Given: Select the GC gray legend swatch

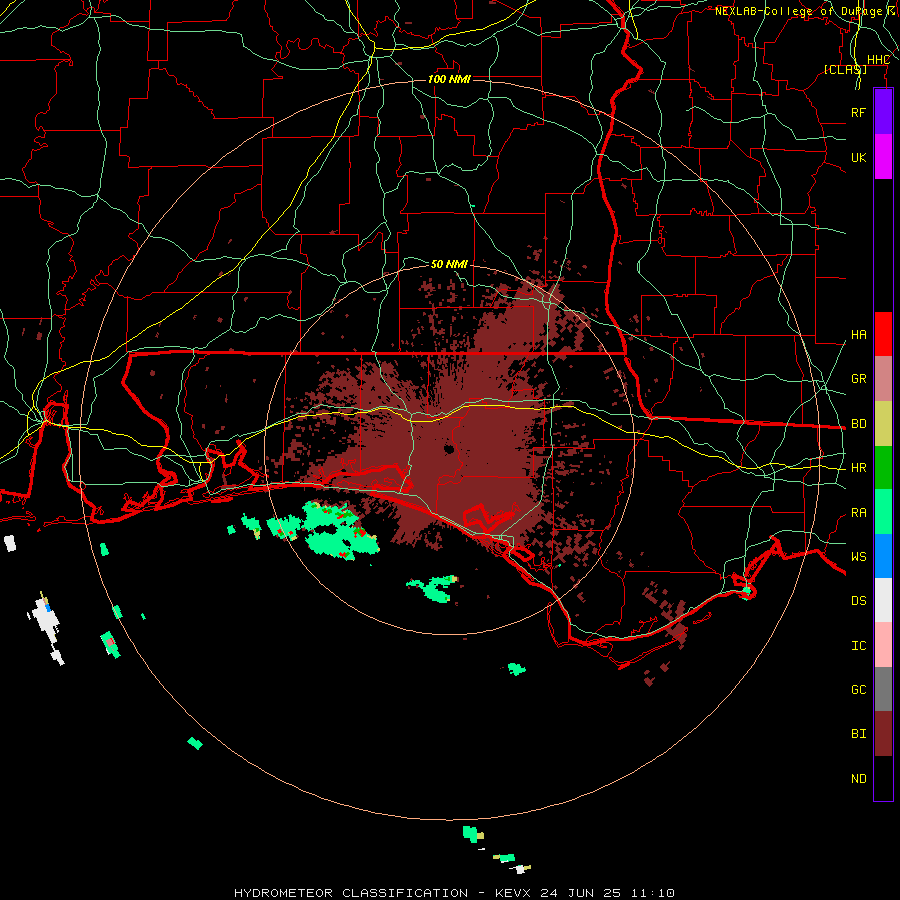Looking at the screenshot, I should coord(883,689).
